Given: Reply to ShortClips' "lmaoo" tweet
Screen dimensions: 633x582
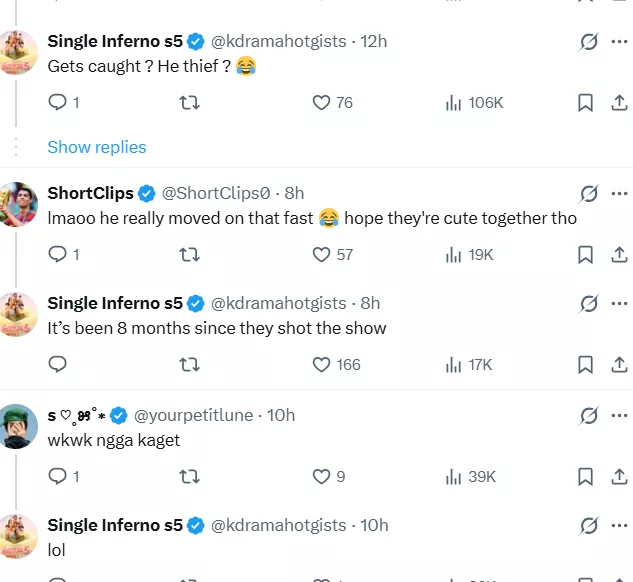Looking at the screenshot, I should [57, 255].
